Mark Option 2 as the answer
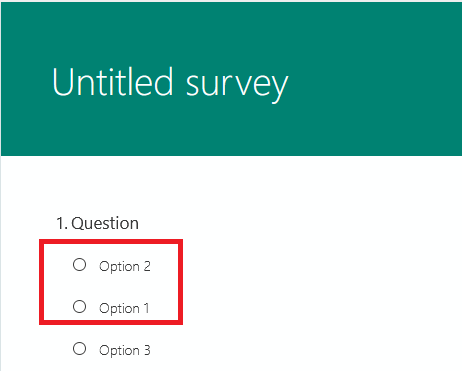The height and width of the screenshot is (371, 462). (x=79, y=265)
